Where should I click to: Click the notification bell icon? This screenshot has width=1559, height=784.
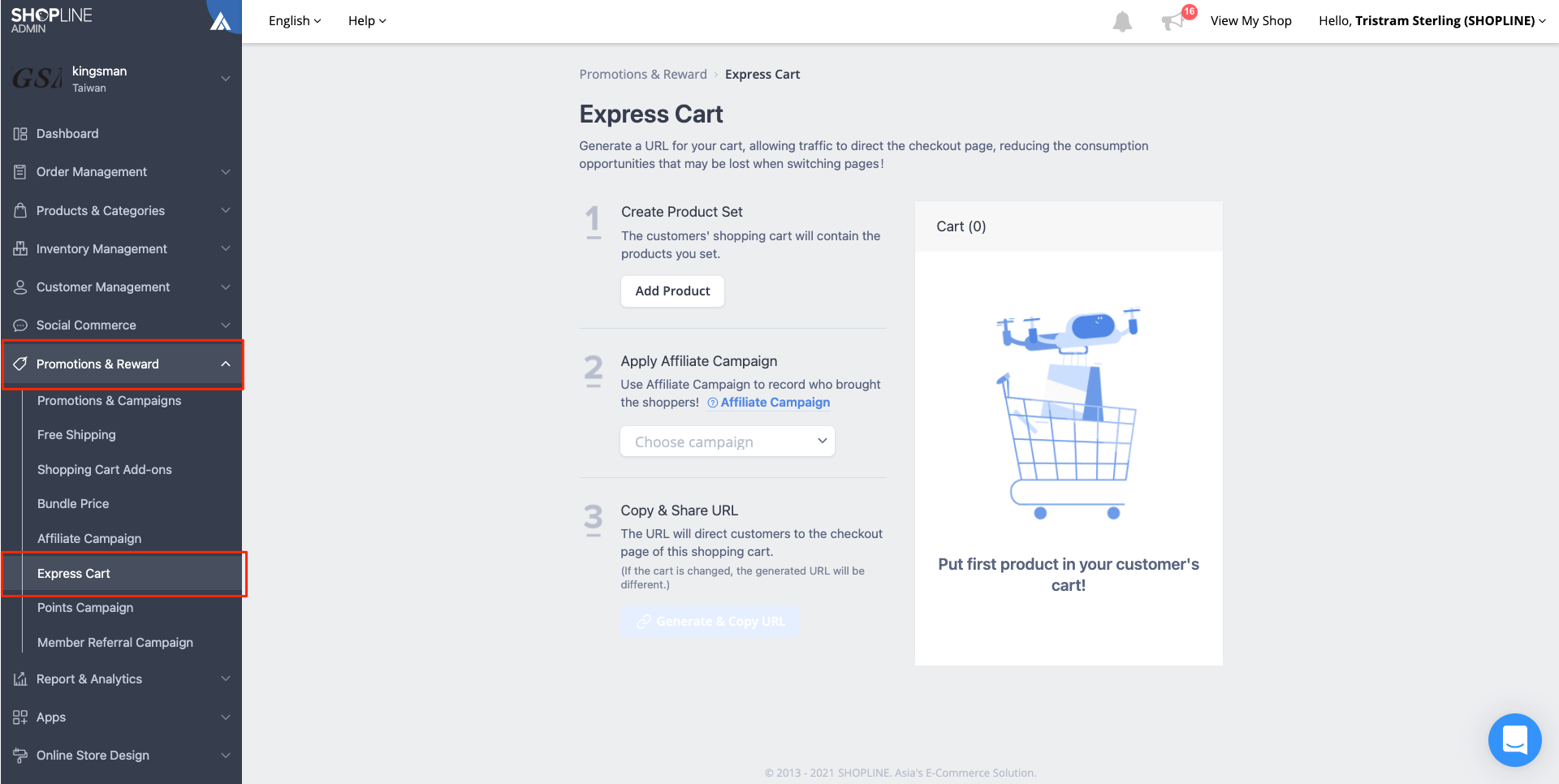(x=1122, y=22)
